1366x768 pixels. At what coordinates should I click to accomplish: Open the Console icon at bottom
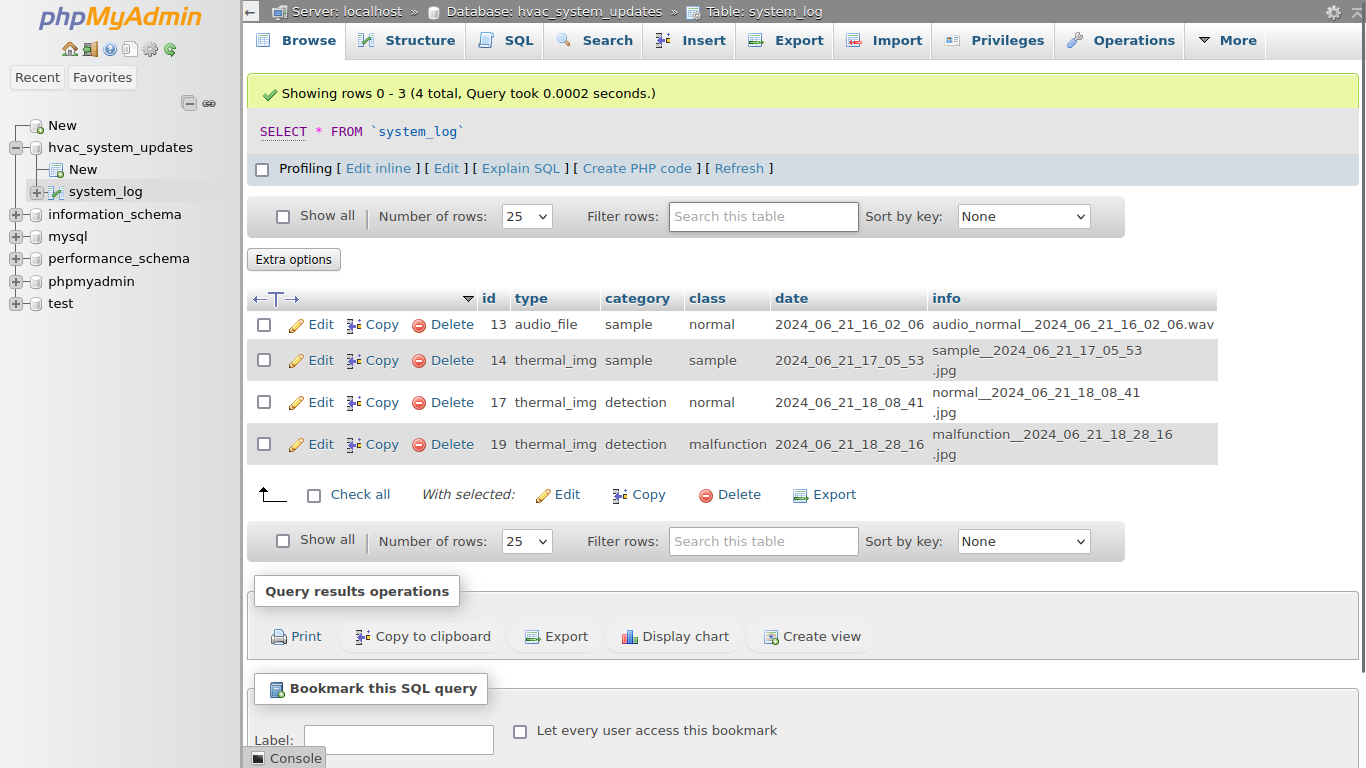(x=258, y=759)
